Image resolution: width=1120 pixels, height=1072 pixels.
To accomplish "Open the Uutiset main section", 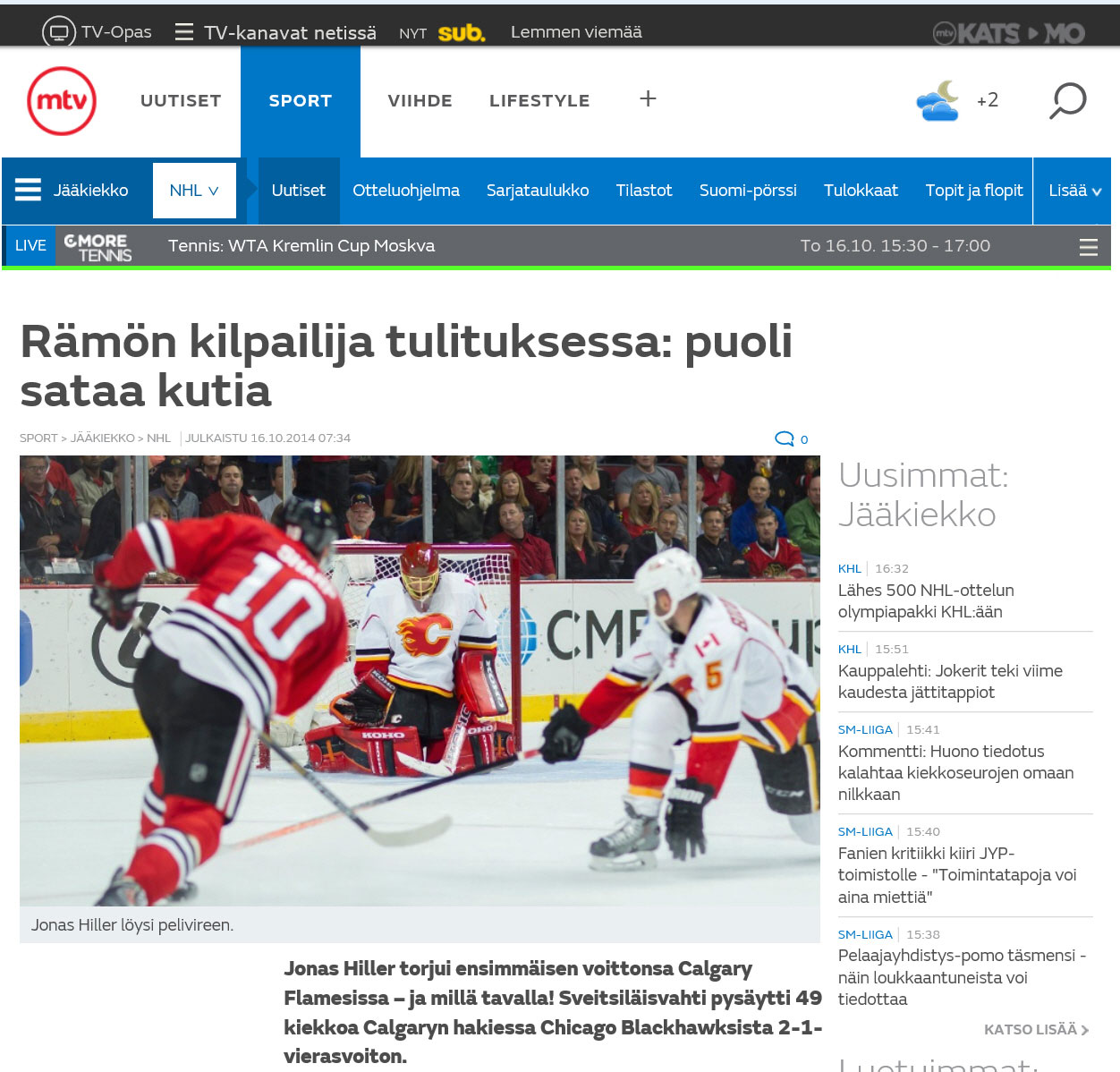I will 181,100.
